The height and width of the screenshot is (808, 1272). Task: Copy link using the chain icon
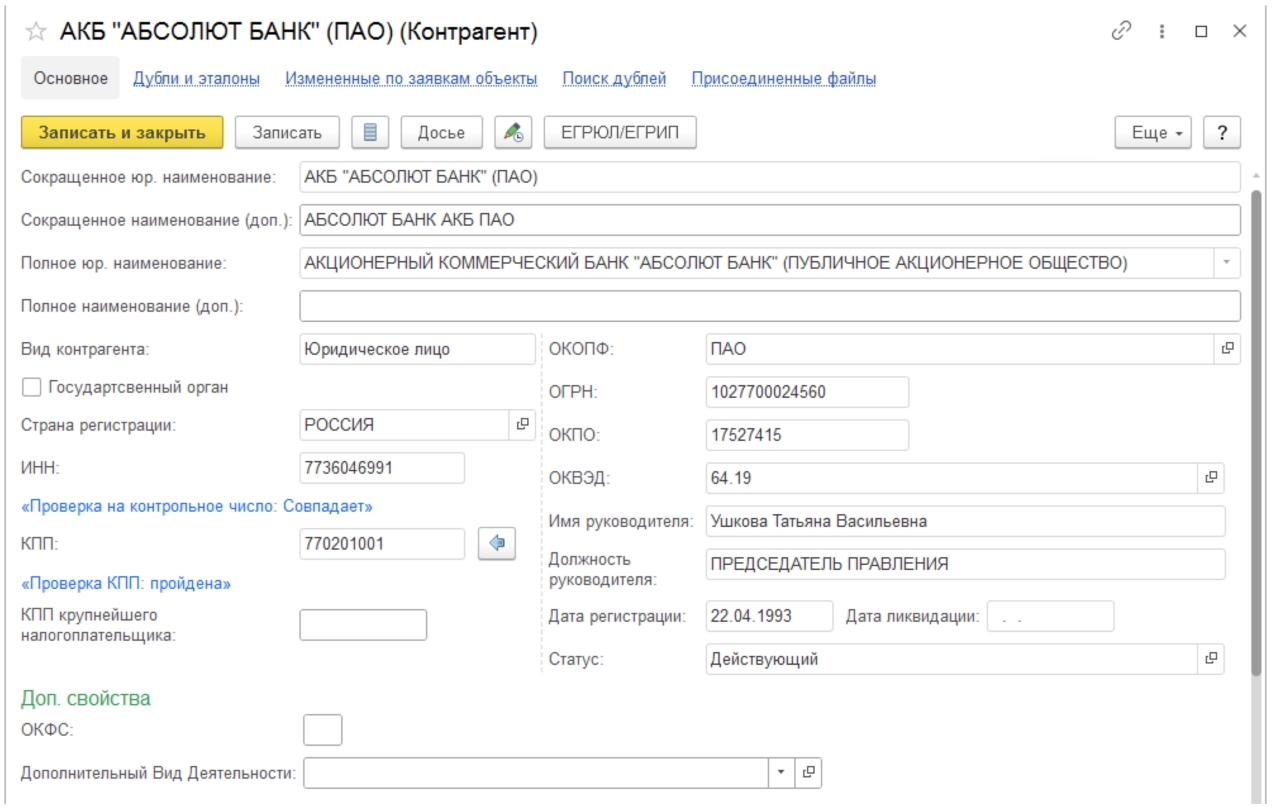pyautogui.click(x=1120, y=31)
